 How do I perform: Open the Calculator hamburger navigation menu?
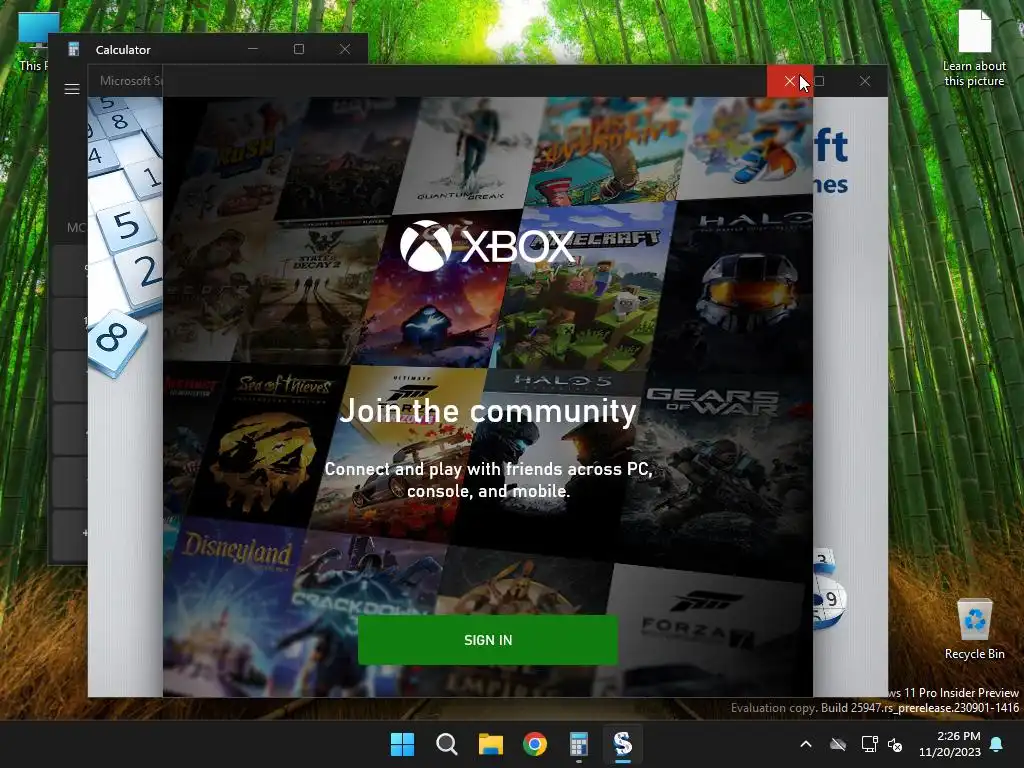(72, 89)
